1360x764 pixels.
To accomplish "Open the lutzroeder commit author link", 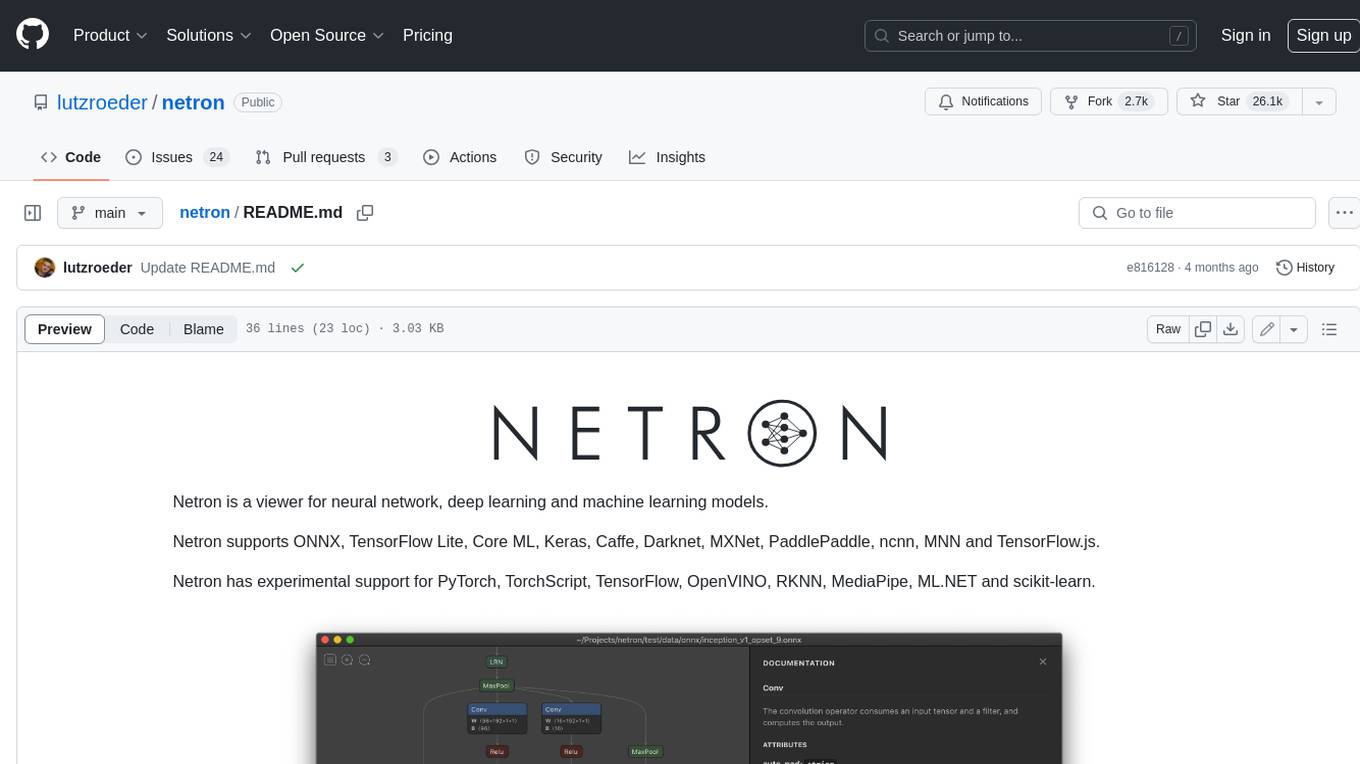I will tap(98, 267).
